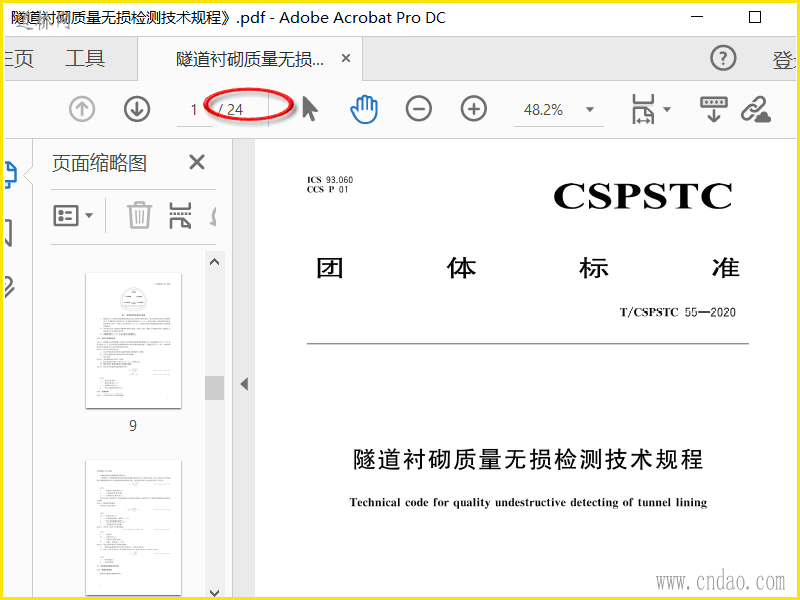Close the 隧道衬砌质量无损... document tab

click(346, 58)
